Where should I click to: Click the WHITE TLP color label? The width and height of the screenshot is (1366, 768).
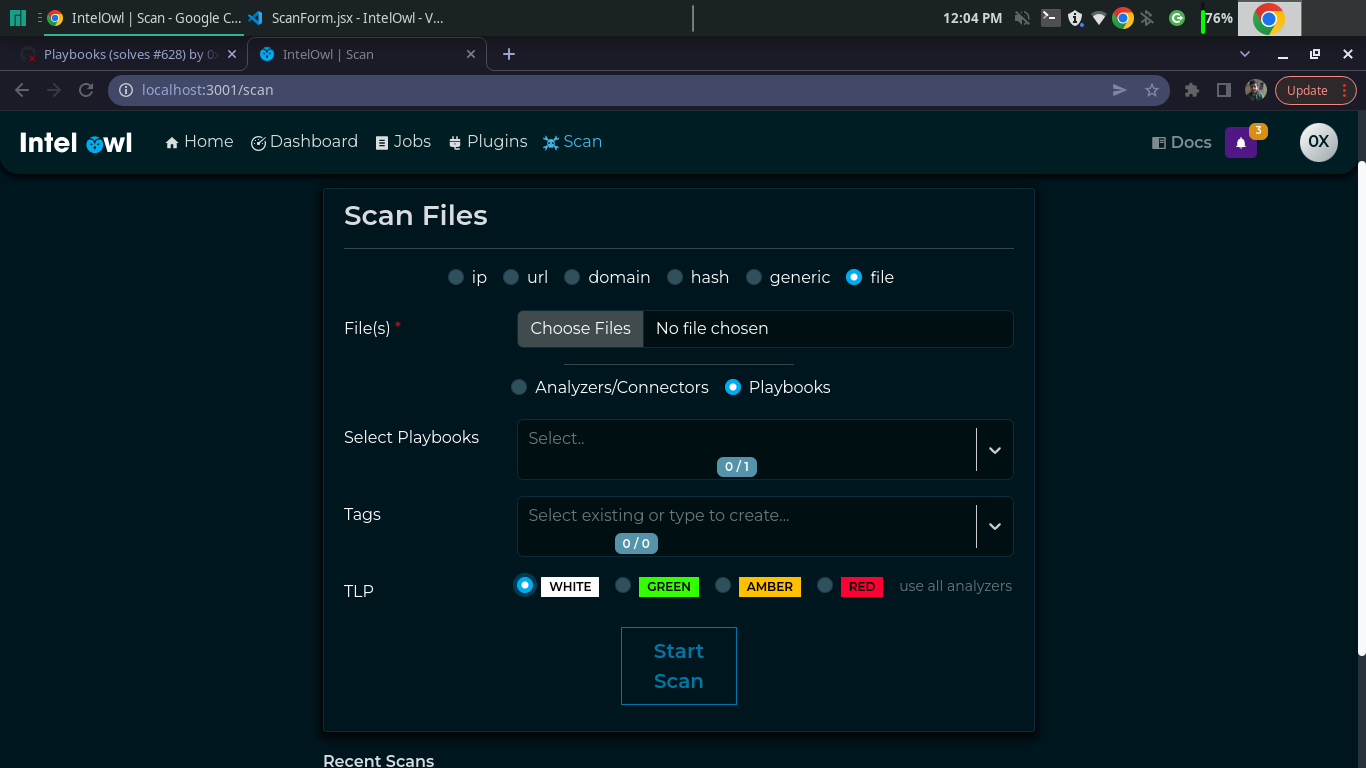570,587
